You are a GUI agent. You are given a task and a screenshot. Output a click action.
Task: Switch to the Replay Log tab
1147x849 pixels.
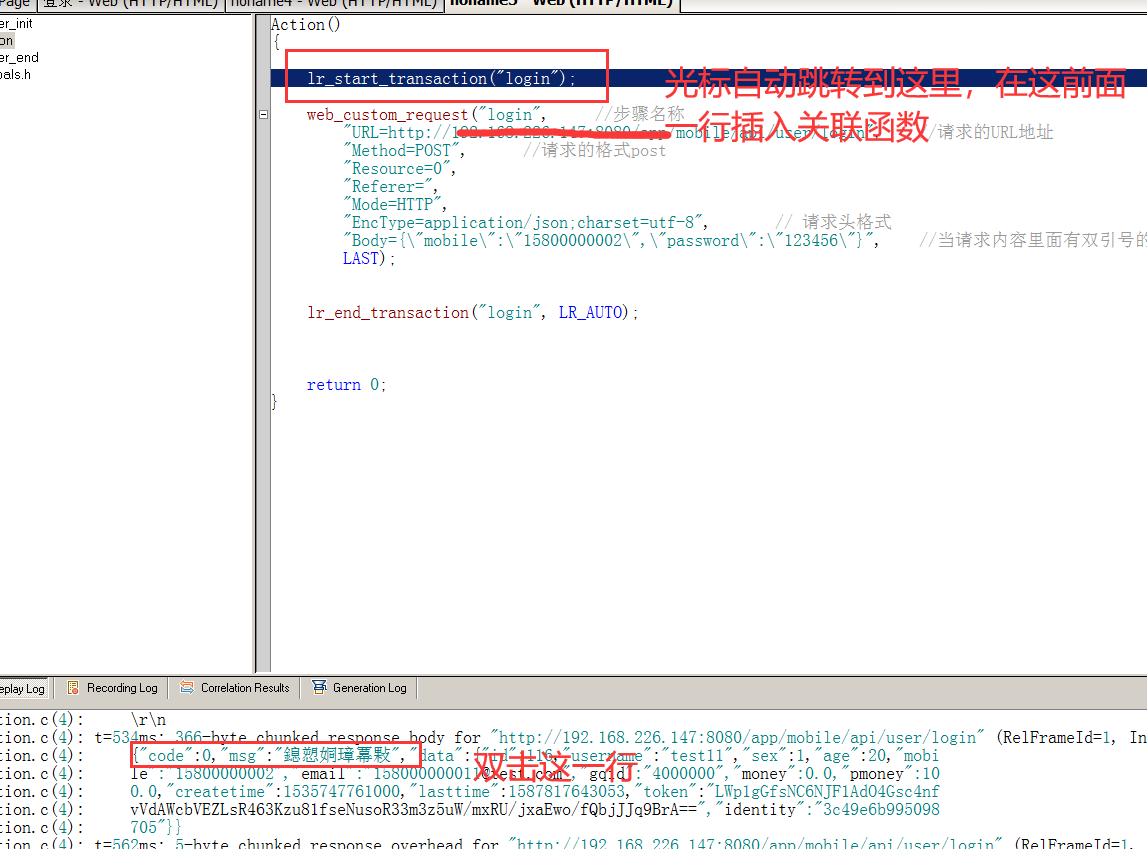[22, 689]
